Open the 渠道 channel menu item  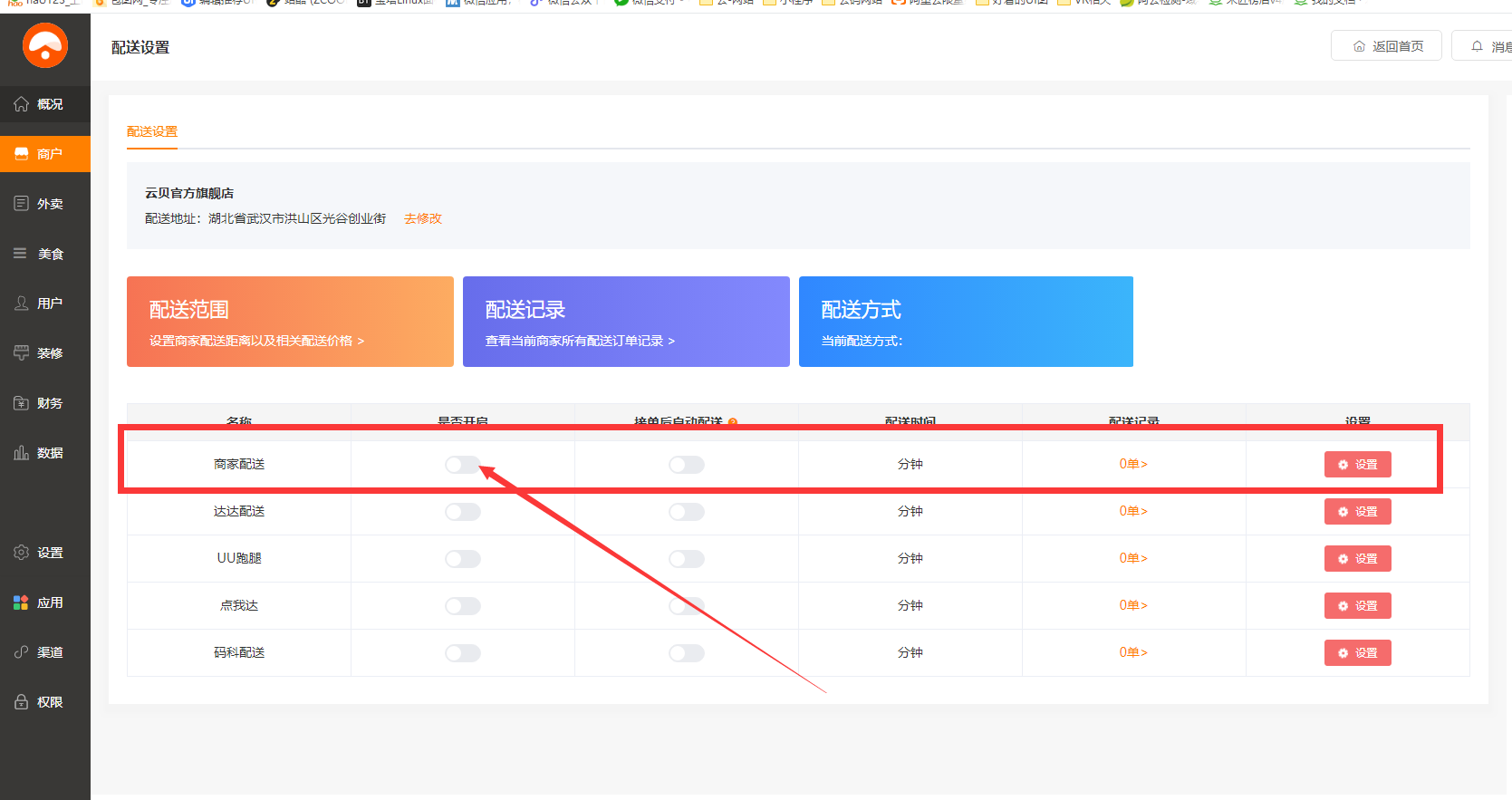click(45, 652)
